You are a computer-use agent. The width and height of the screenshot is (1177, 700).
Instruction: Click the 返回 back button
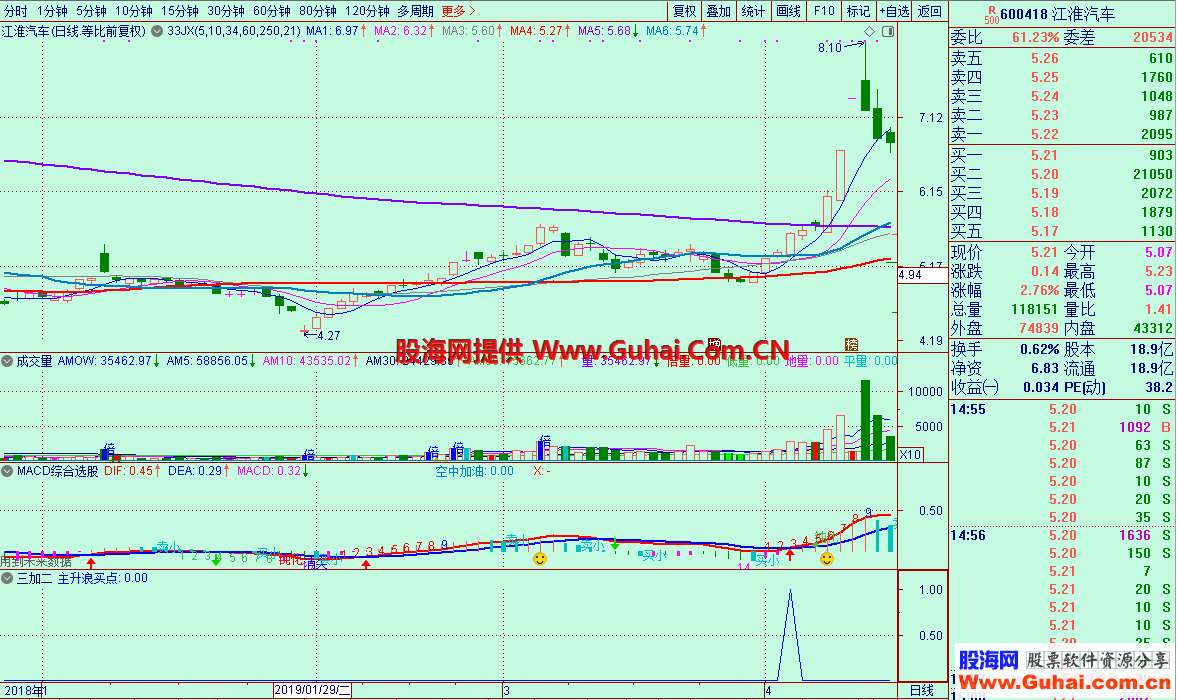click(x=929, y=11)
